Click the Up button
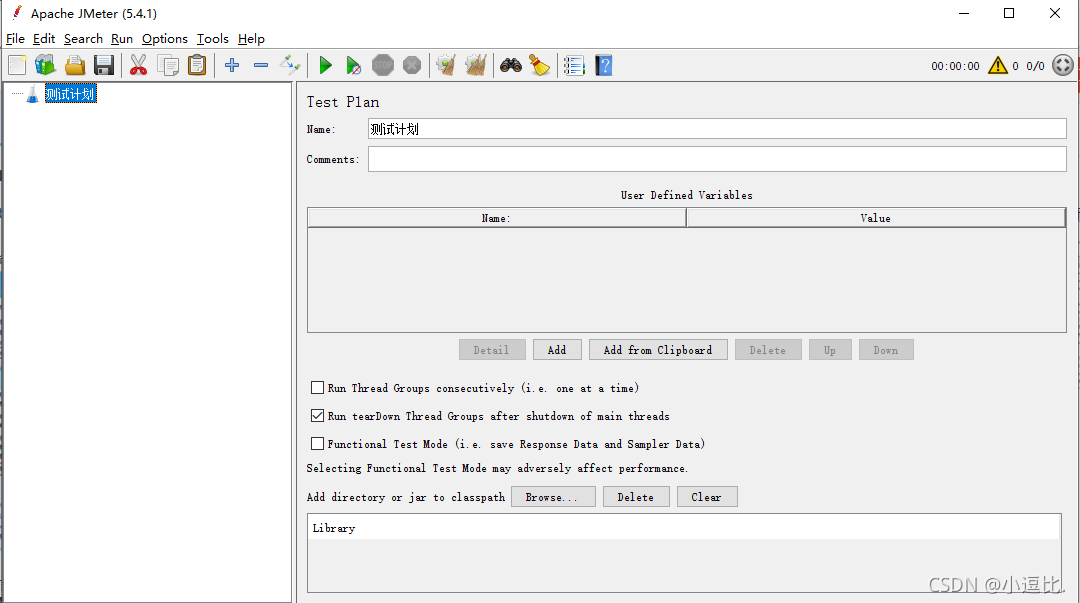The image size is (1080, 603). tap(830, 349)
